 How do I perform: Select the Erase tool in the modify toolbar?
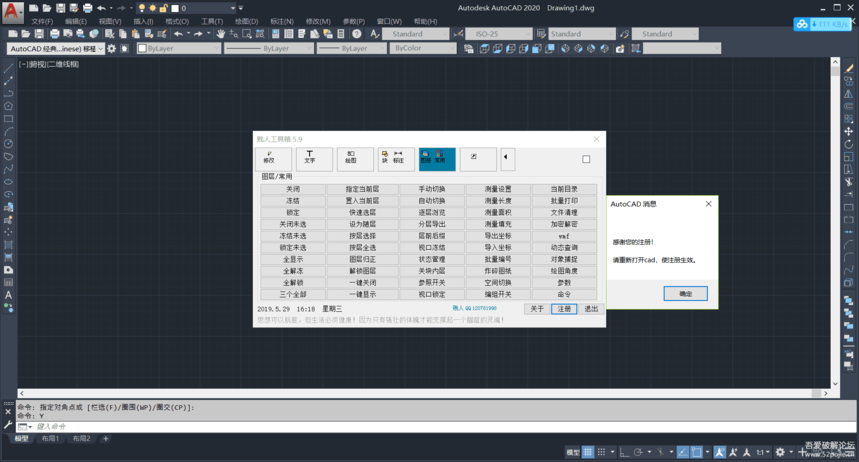[x=849, y=69]
